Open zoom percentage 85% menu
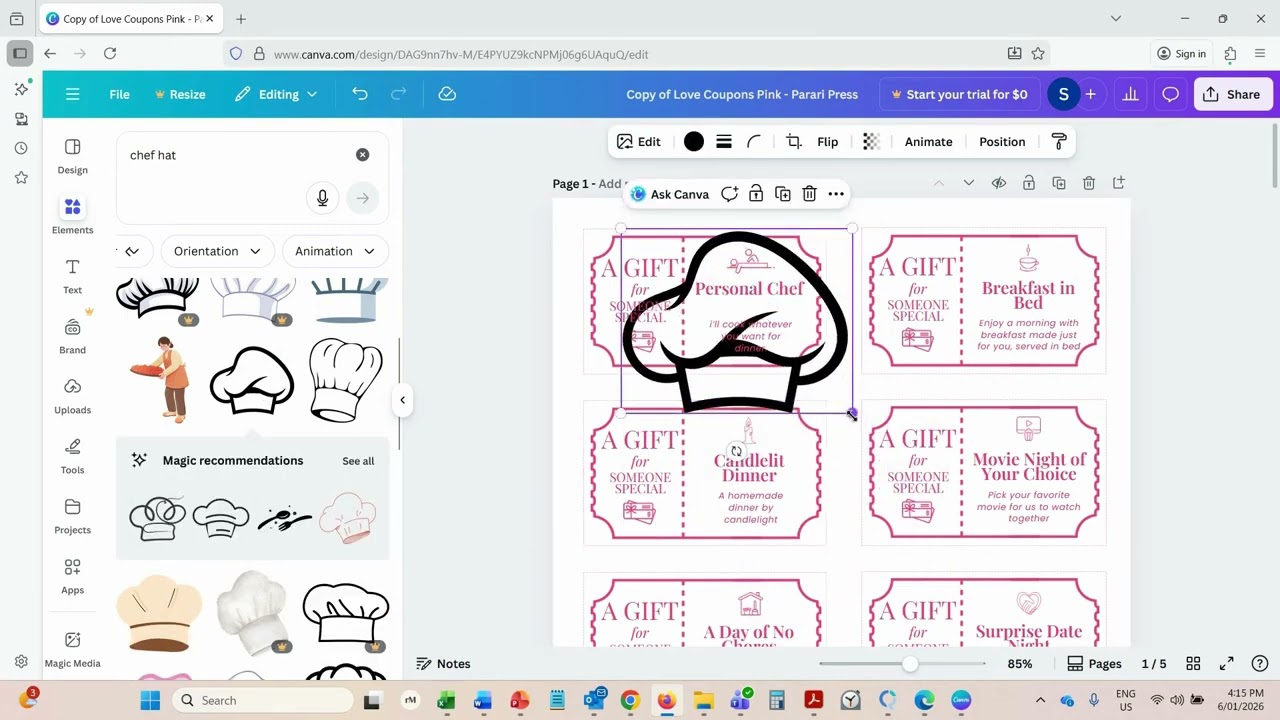 coord(1020,664)
